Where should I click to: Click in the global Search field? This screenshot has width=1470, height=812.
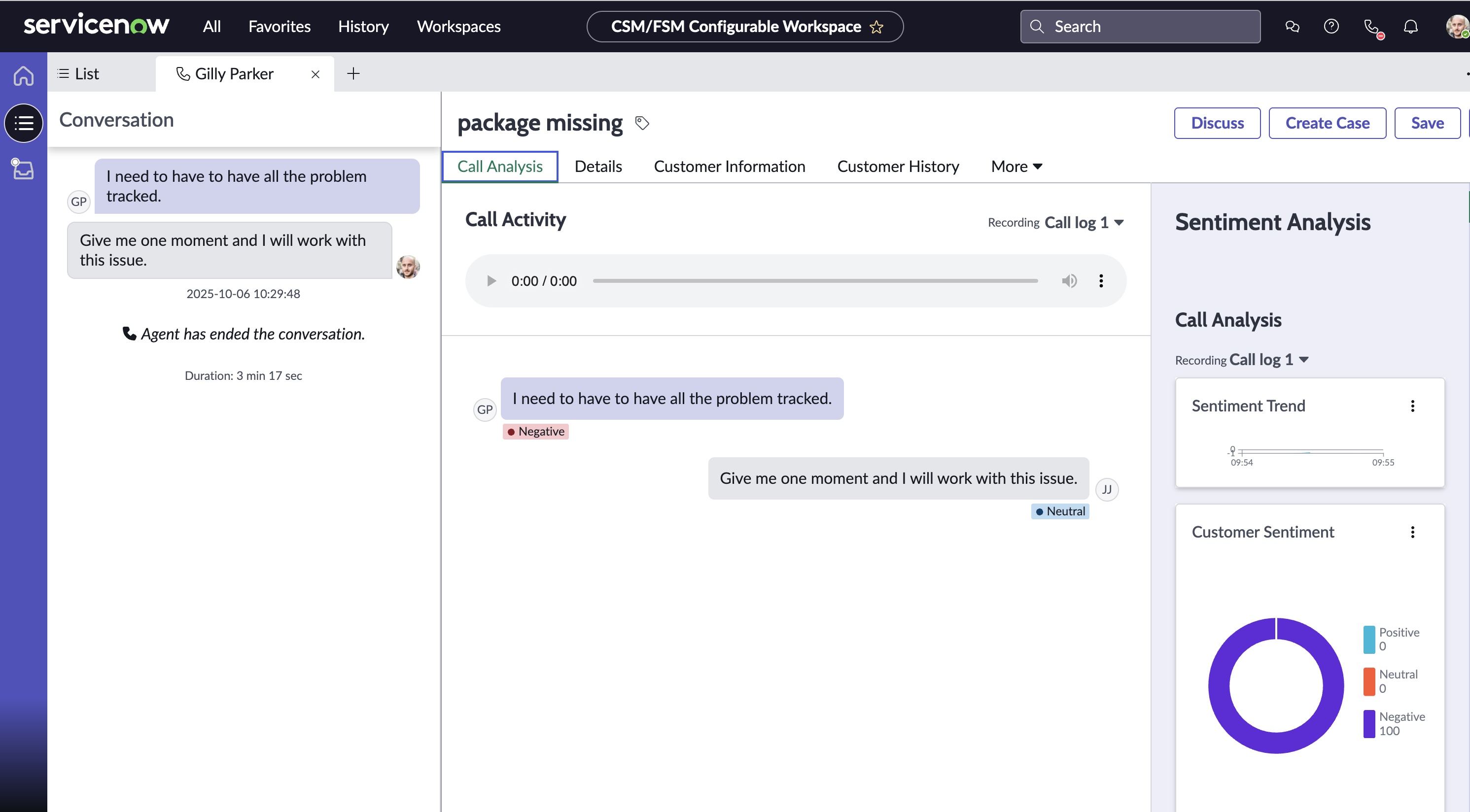point(1140,26)
